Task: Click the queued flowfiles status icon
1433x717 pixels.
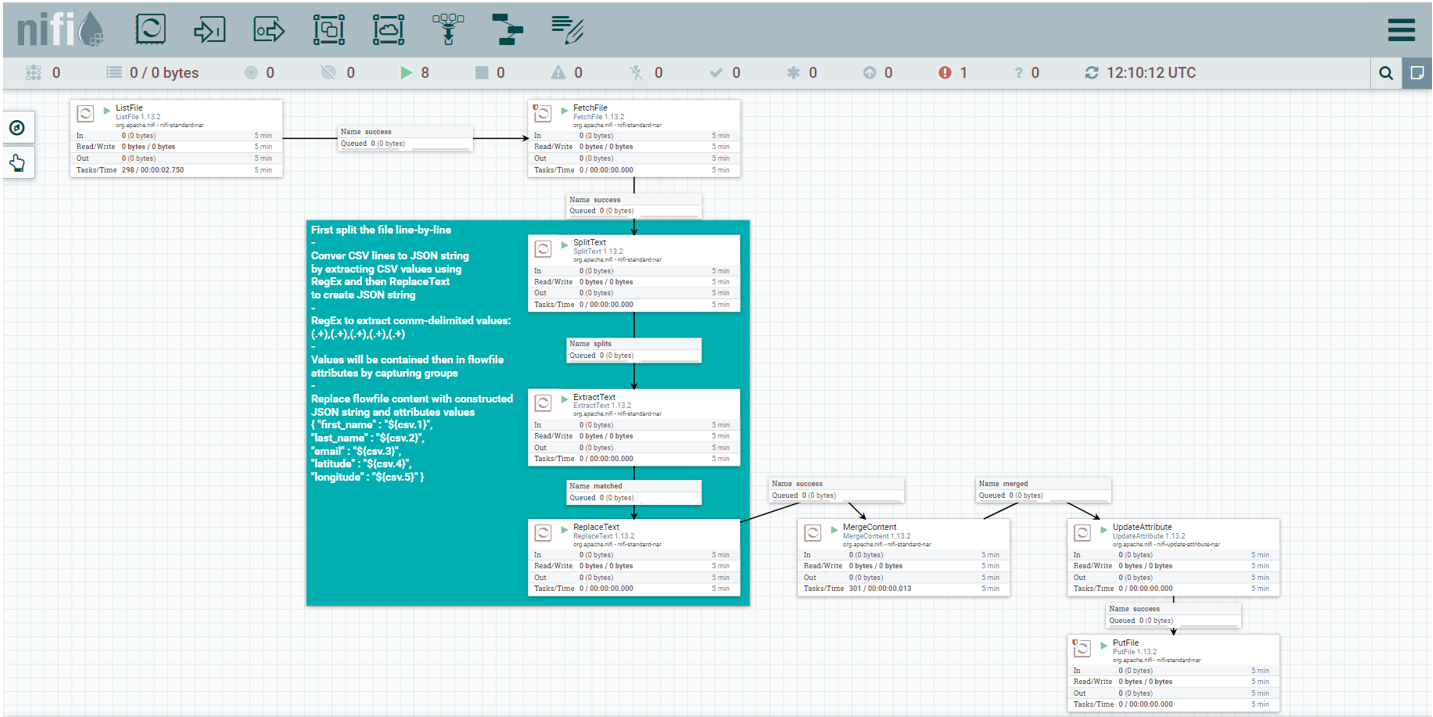Action: point(113,73)
